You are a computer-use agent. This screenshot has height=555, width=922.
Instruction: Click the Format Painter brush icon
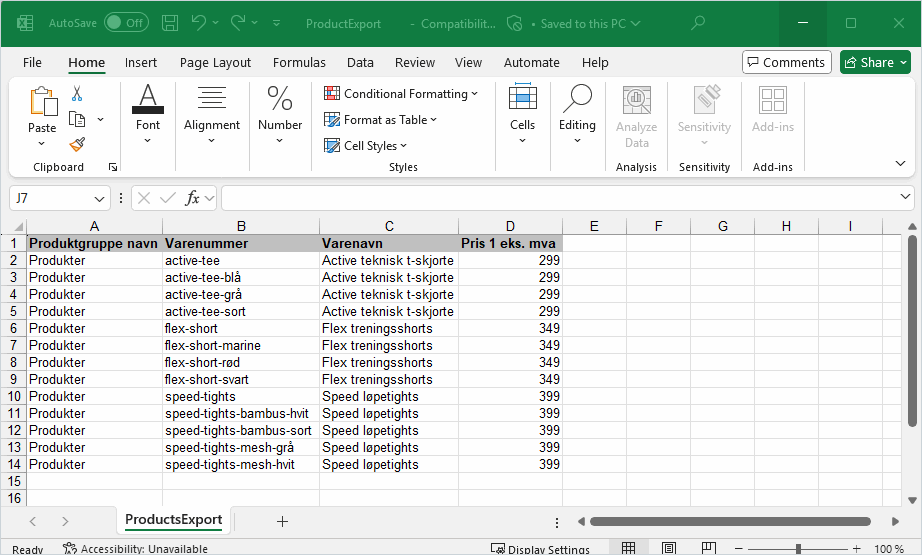77,144
